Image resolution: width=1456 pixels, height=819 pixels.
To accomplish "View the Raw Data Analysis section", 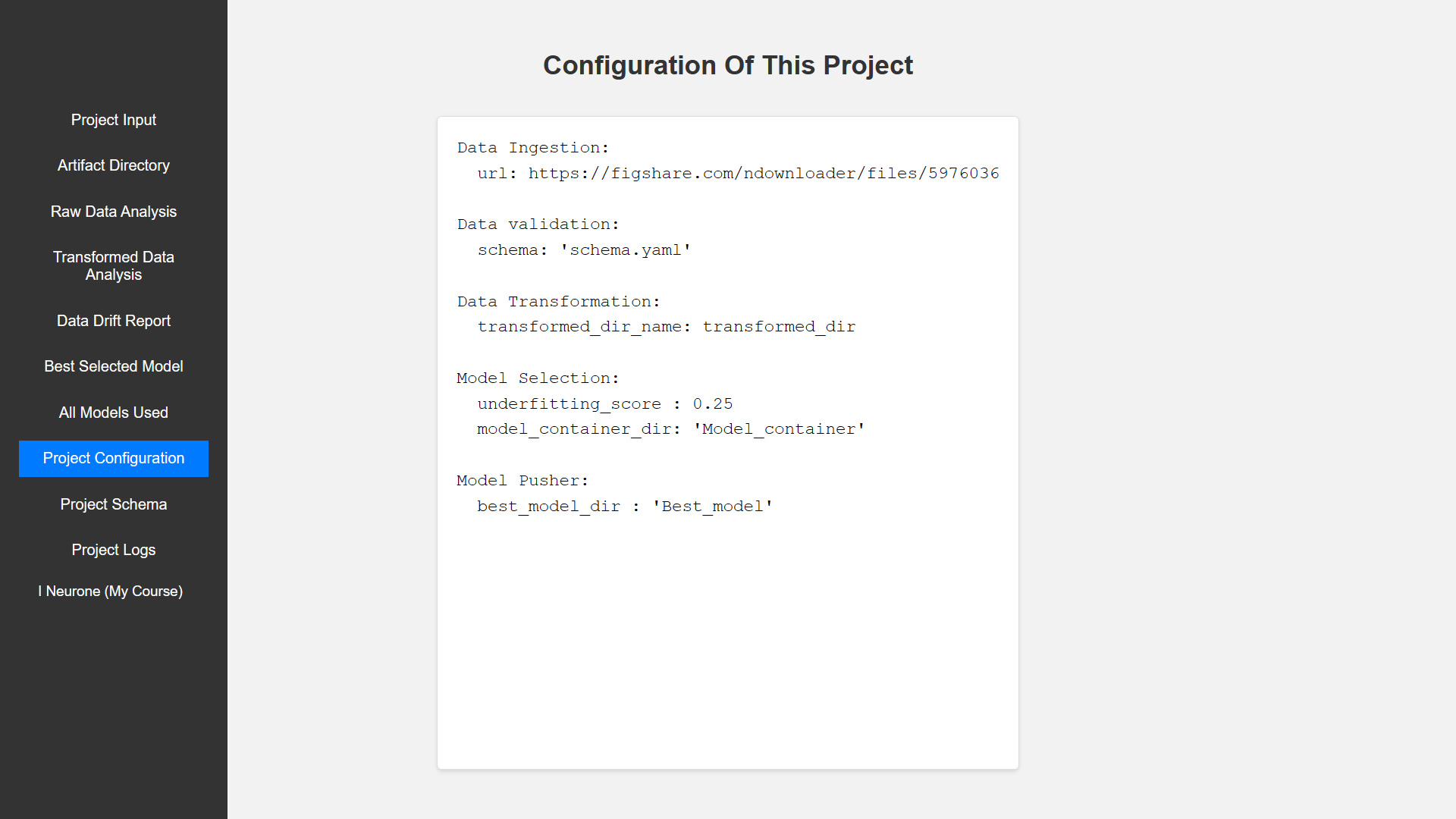I will point(113,212).
